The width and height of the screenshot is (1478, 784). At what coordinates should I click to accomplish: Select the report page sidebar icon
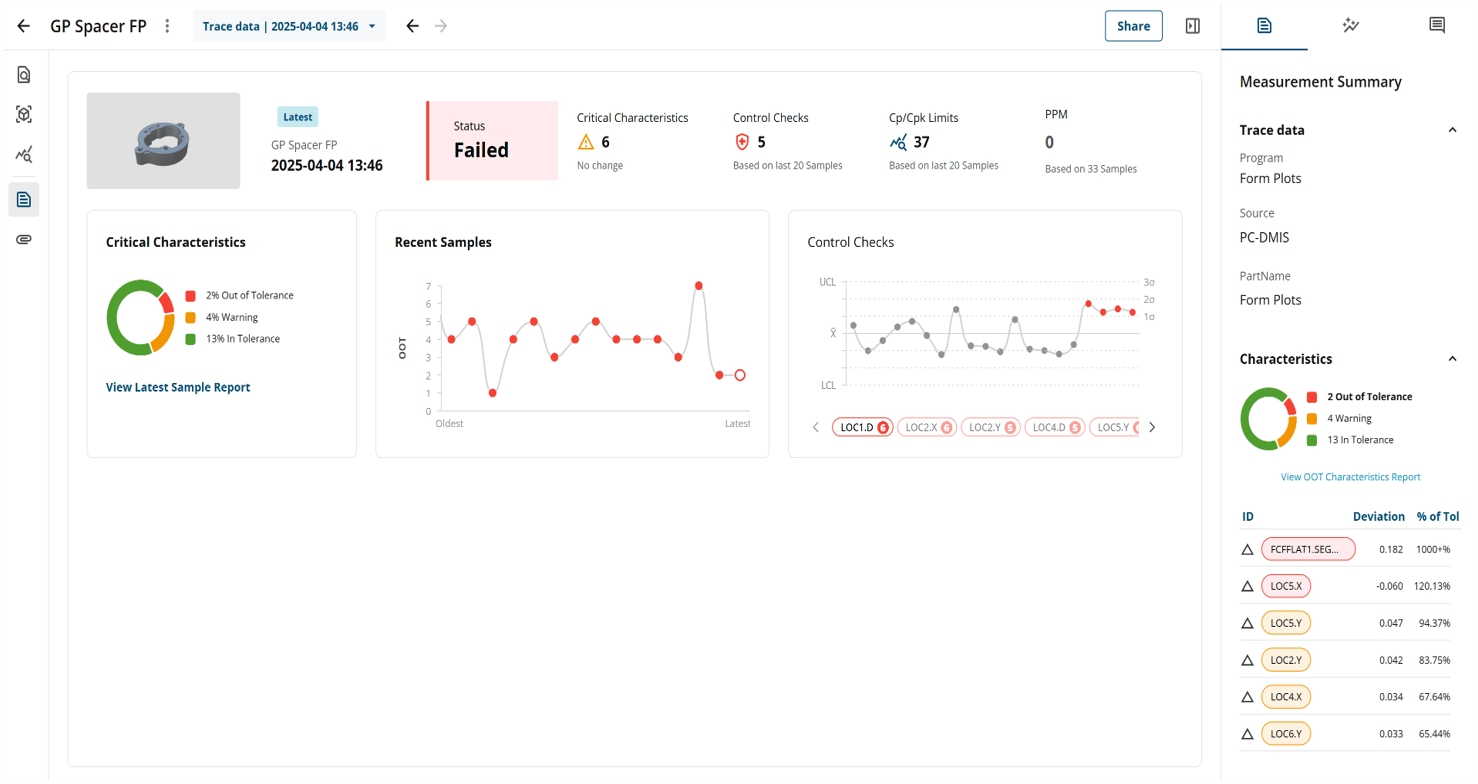point(24,200)
